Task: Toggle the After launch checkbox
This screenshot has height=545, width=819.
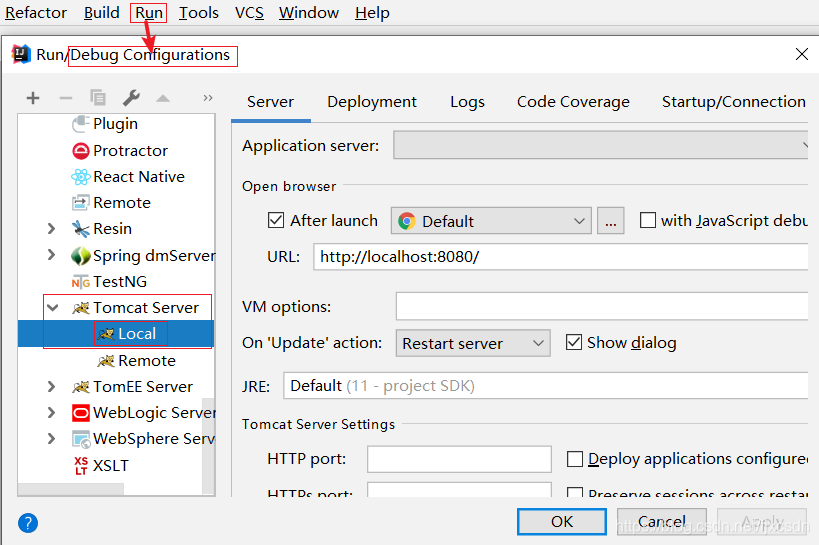Action: [276, 220]
